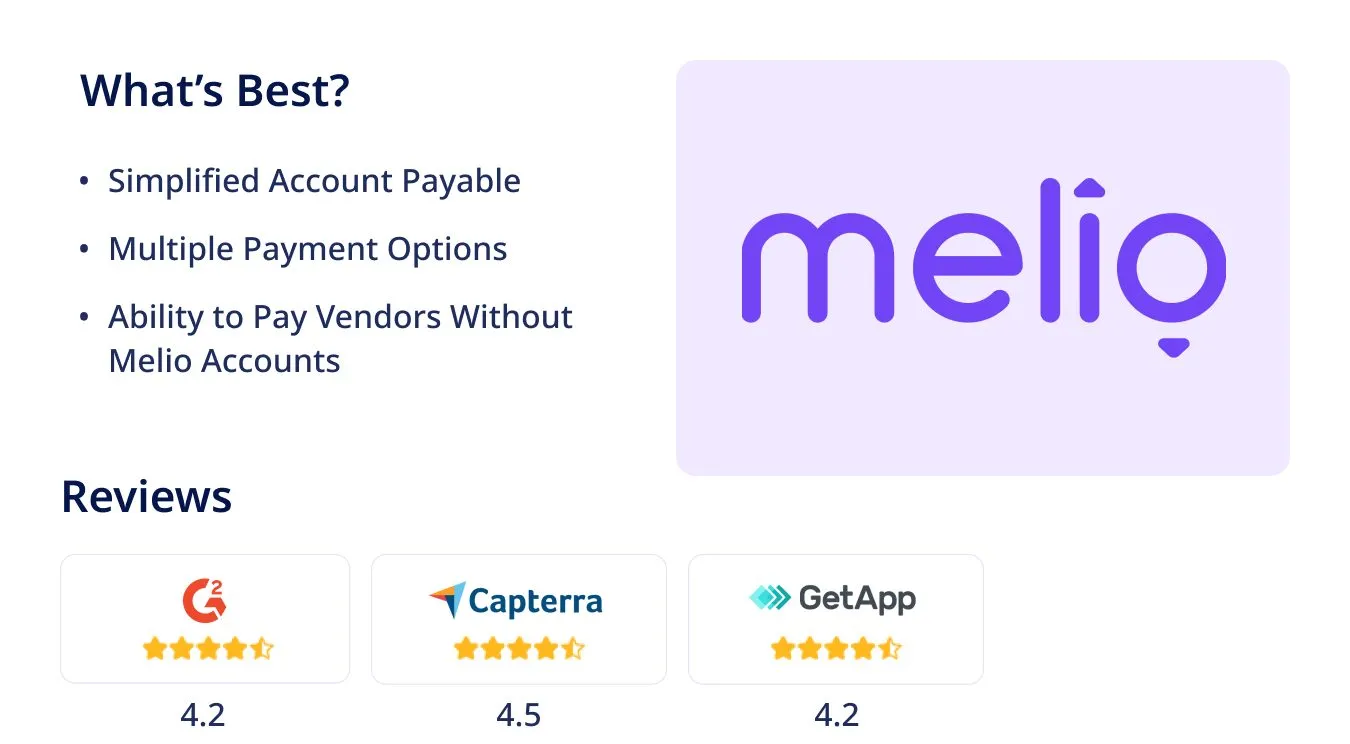Open the GetApp review card
Screen dimensions: 1350x744
(x=836, y=619)
